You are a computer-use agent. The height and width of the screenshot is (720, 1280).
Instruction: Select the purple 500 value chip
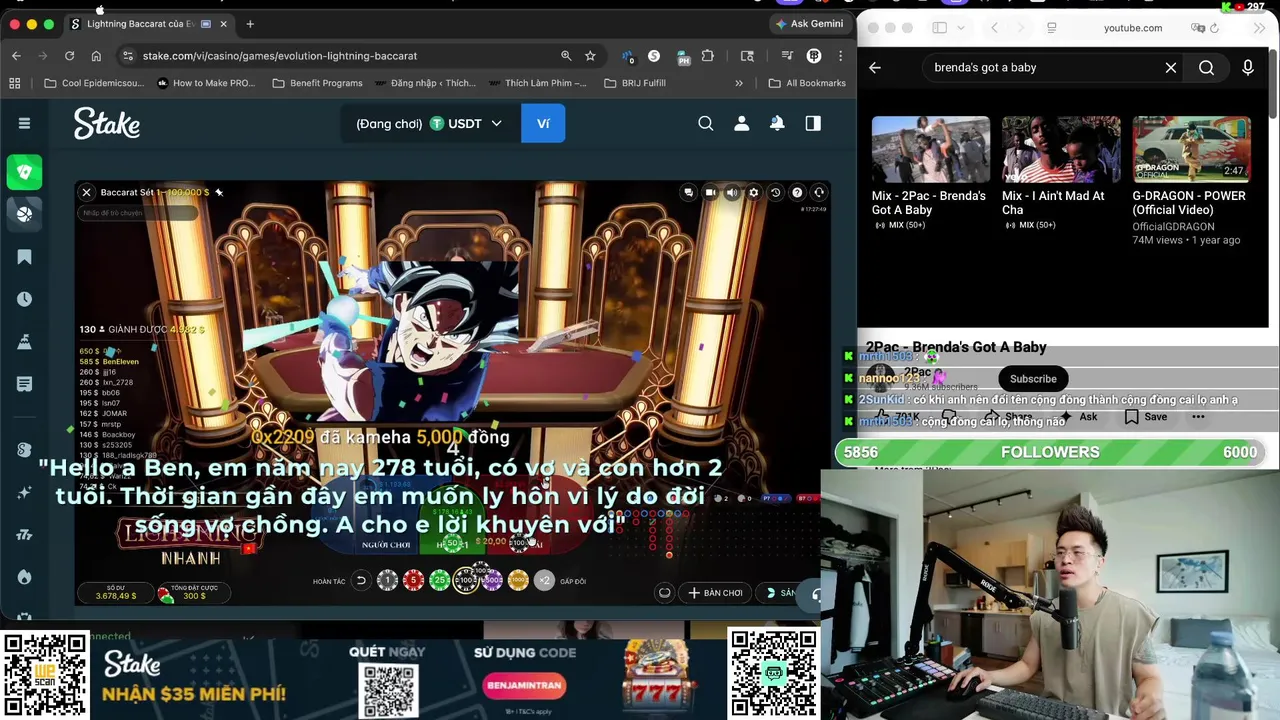pyautogui.click(x=492, y=580)
